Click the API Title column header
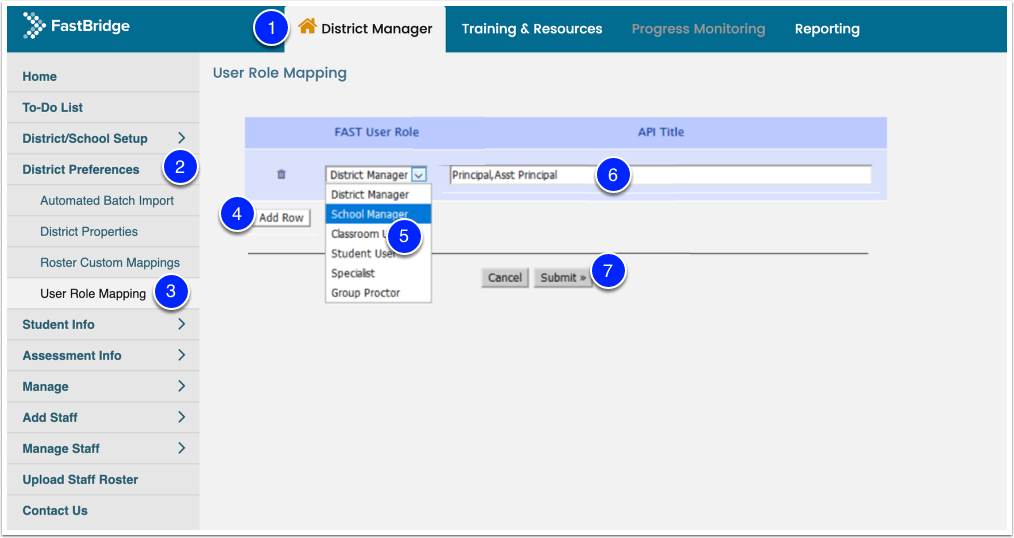 point(661,132)
